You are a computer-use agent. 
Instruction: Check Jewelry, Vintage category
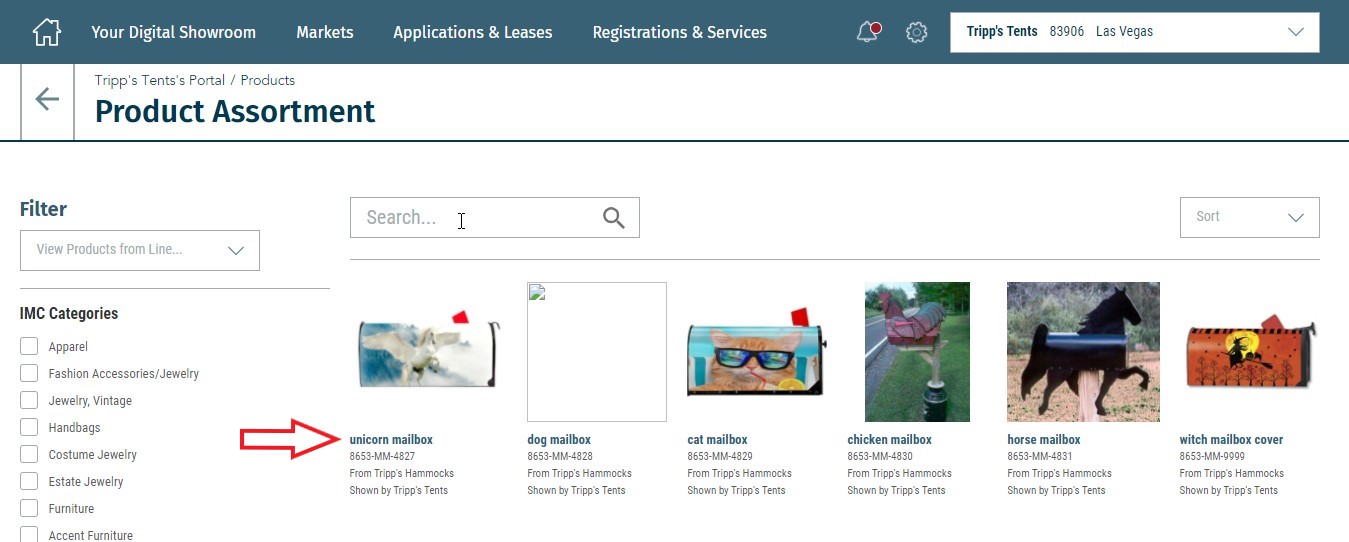click(x=29, y=401)
